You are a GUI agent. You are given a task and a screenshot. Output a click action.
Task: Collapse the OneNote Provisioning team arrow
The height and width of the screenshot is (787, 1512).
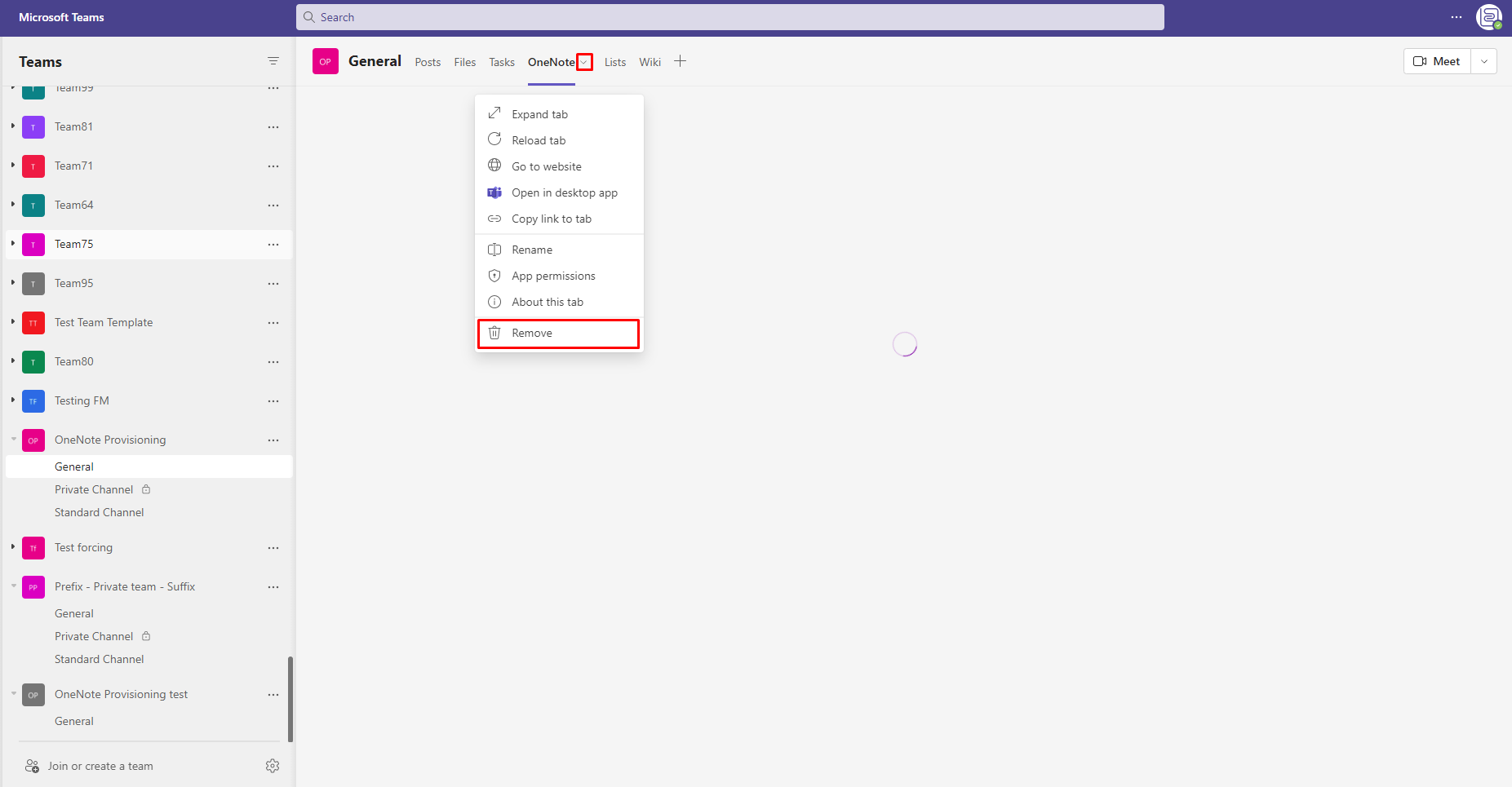click(x=13, y=439)
